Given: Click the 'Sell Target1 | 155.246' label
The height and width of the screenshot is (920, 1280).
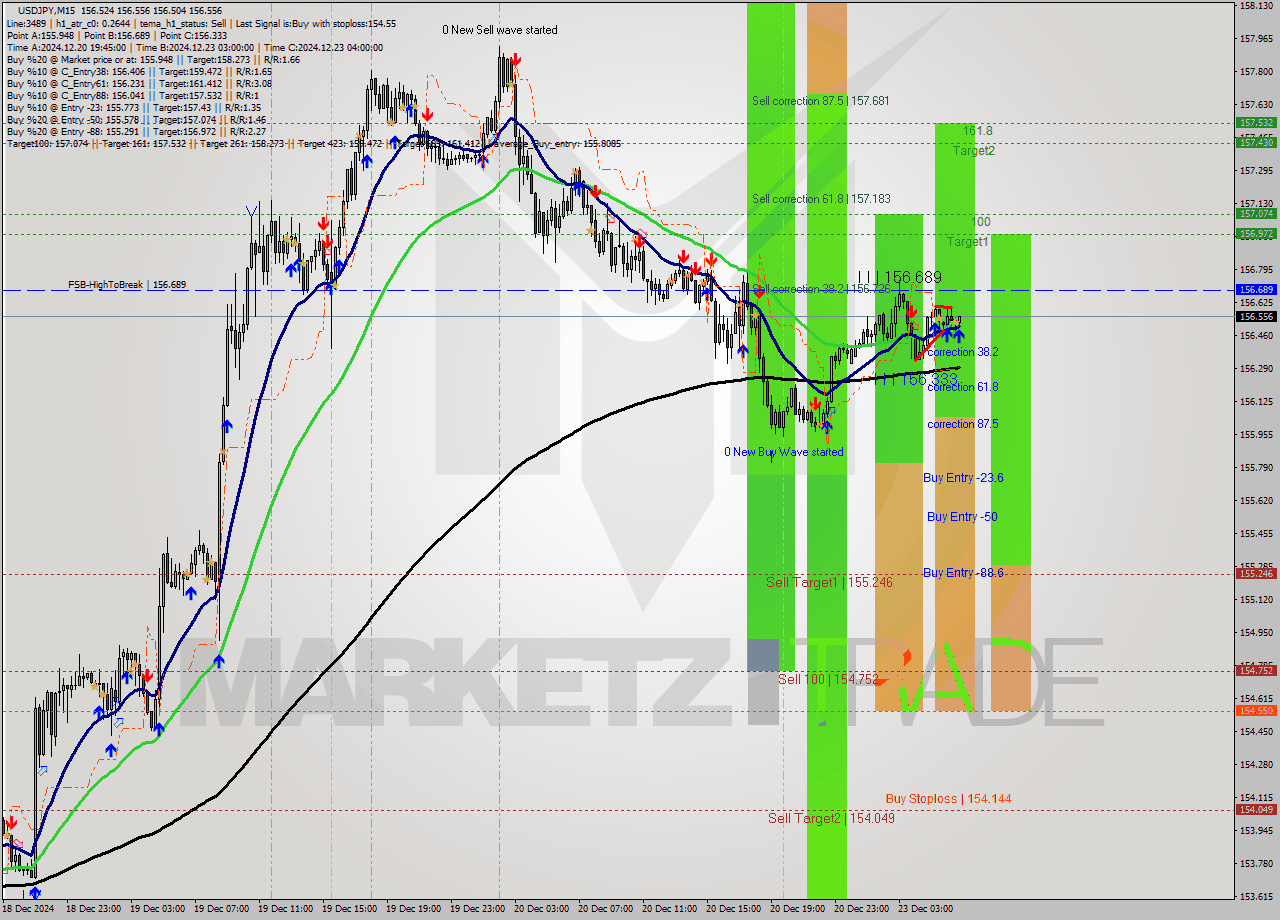Looking at the screenshot, I should click(x=829, y=582).
